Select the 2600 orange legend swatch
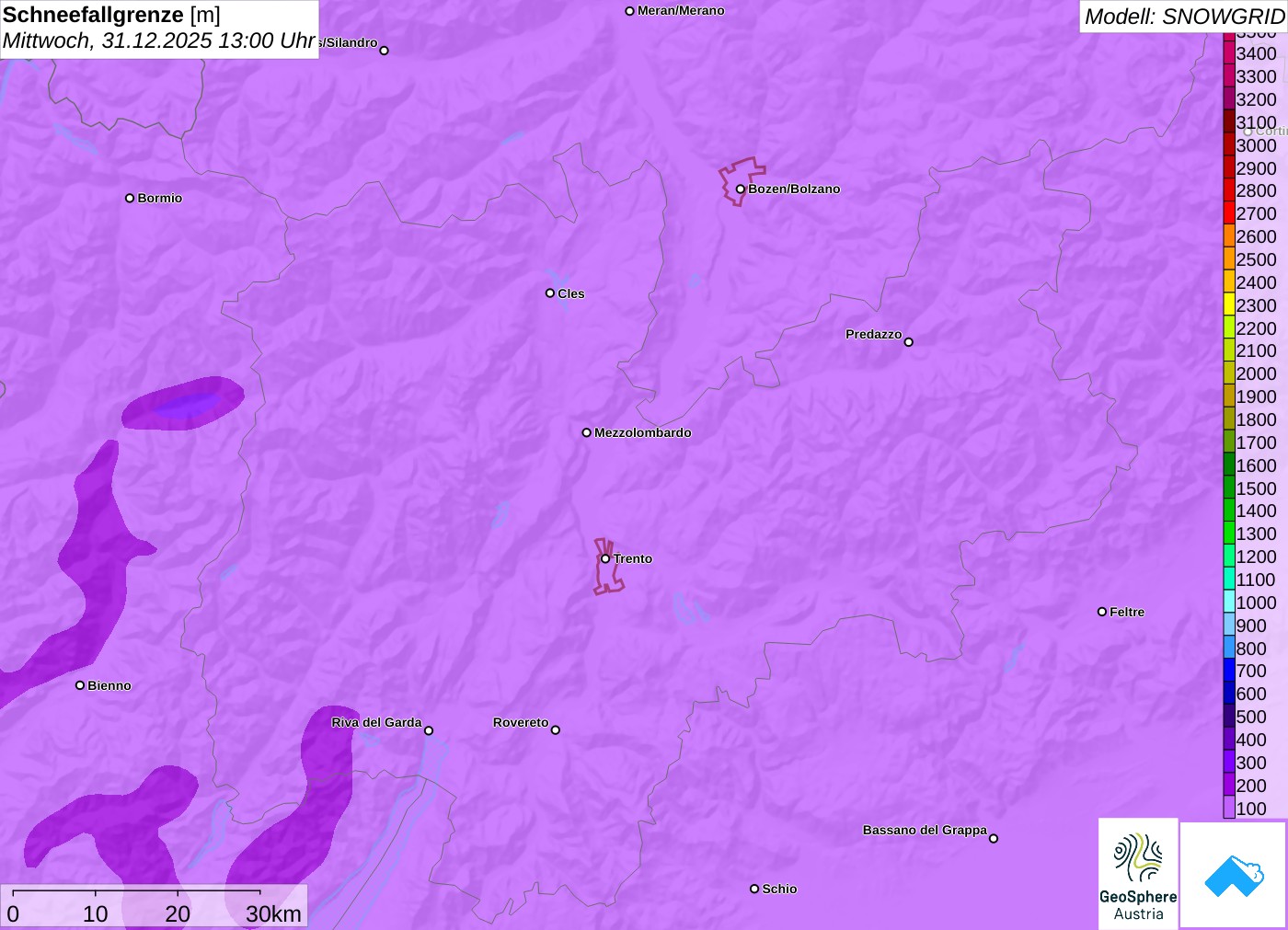The width and height of the screenshot is (1288, 930). click(x=1229, y=236)
